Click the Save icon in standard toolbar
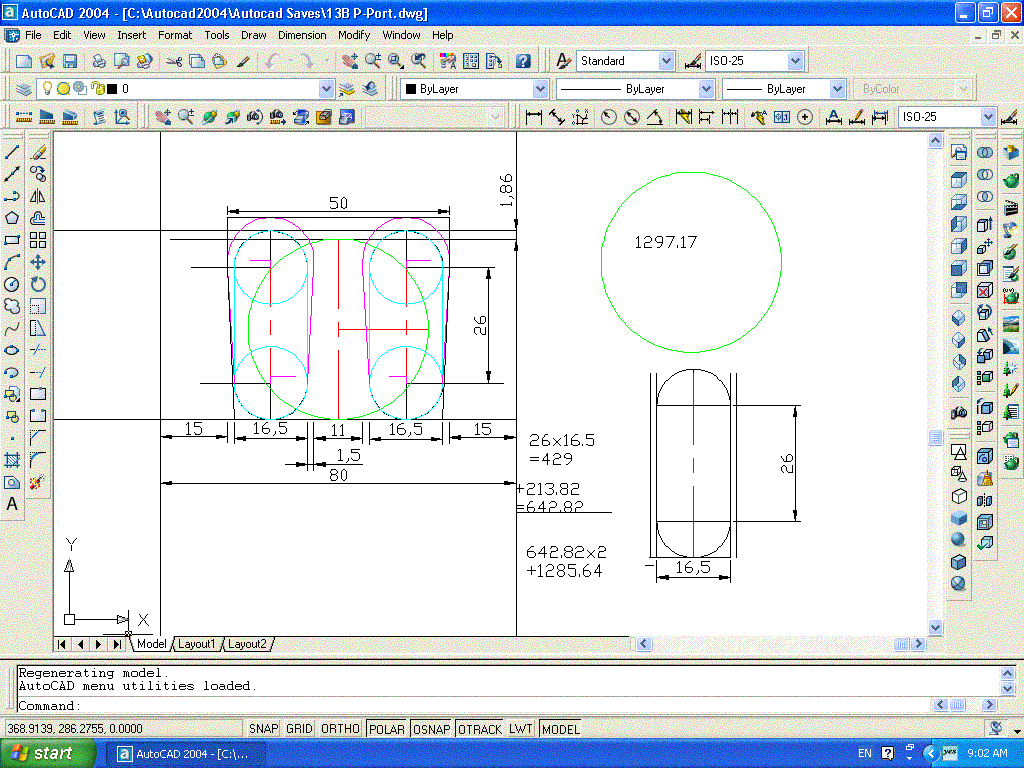The height and width of the screenshot is (768, 1024). click(69, 61)
